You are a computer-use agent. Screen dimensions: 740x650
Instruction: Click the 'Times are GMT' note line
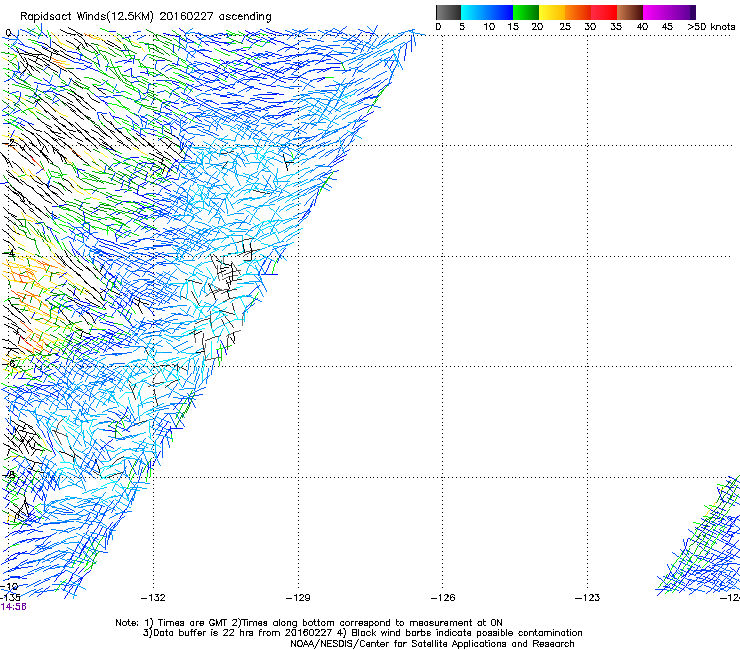pos(309,623)
